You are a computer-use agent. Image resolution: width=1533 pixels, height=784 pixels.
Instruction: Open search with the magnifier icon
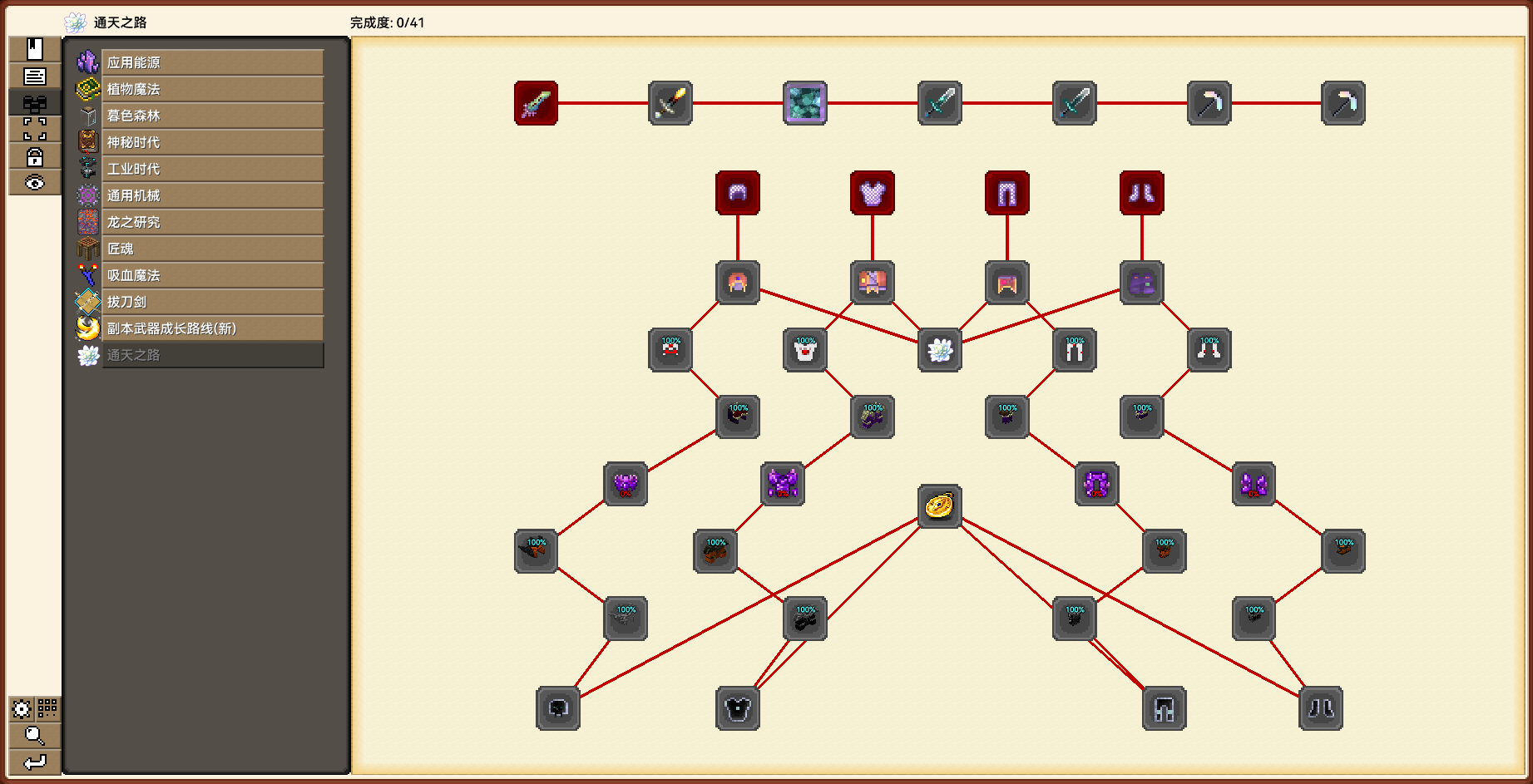34,735
